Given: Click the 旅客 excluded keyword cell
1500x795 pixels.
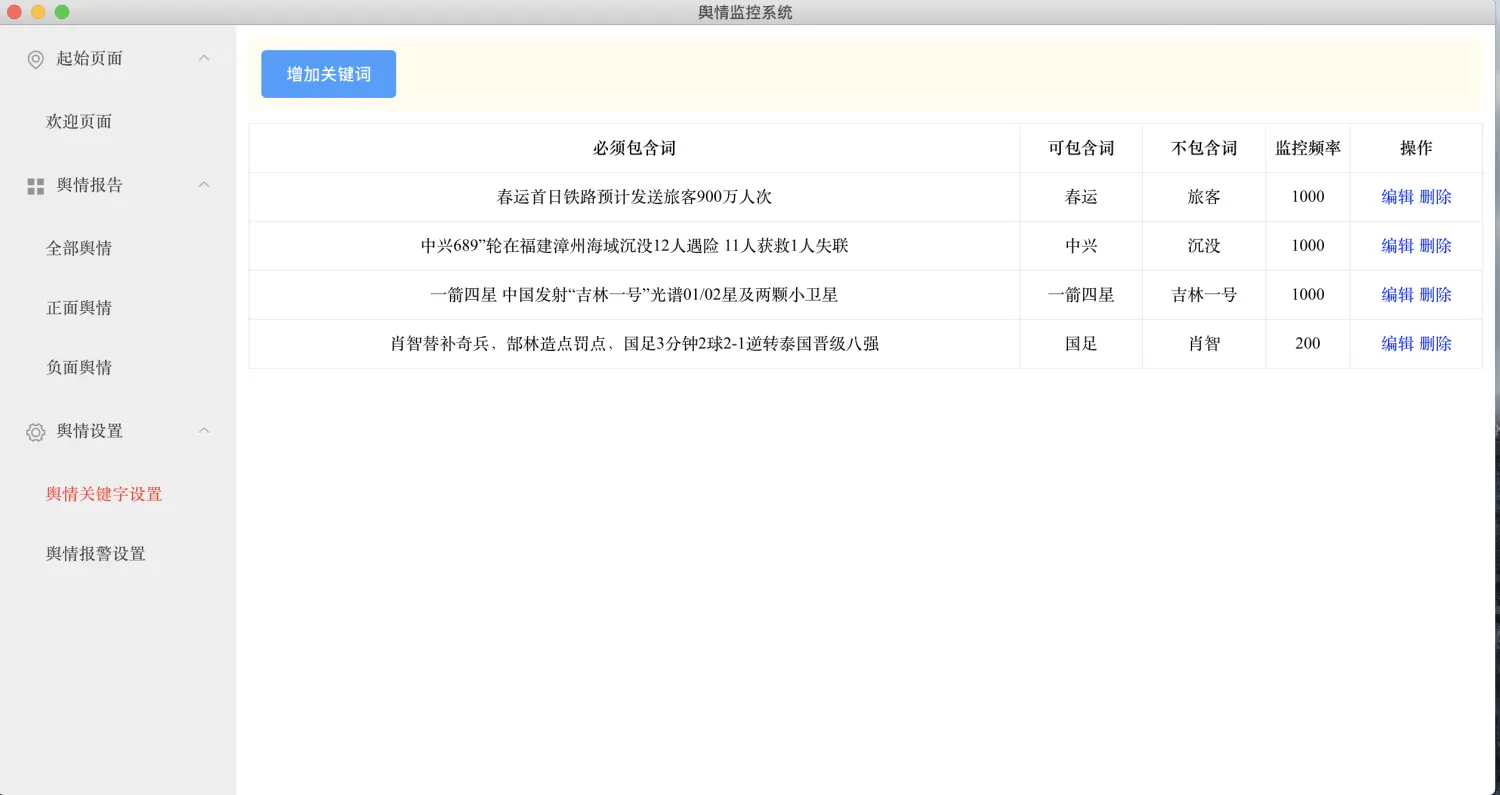Looking at the screenshot, I should 1204,197.
